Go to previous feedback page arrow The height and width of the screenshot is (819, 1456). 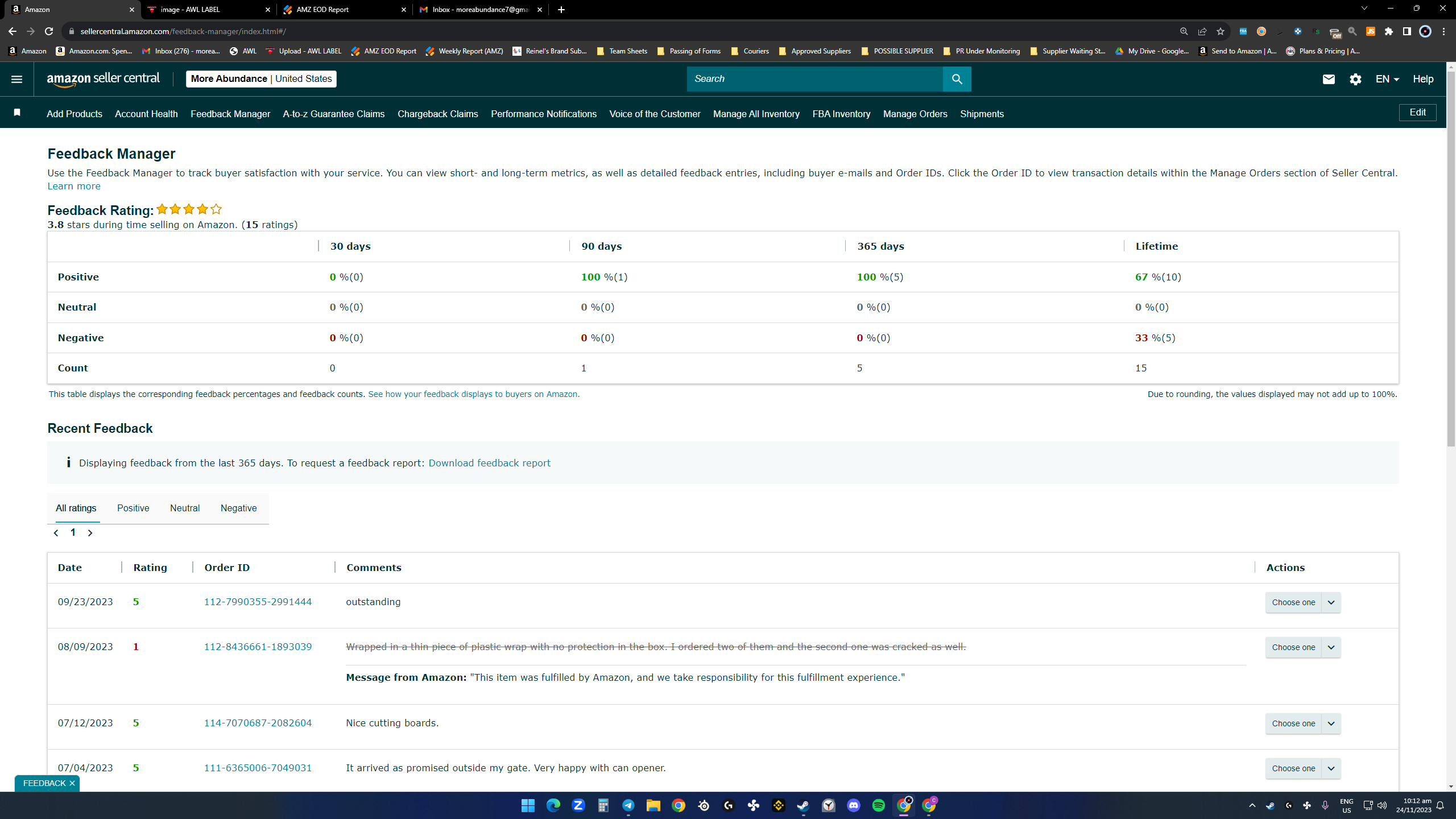pyautogui.click(x=56, y=533)
